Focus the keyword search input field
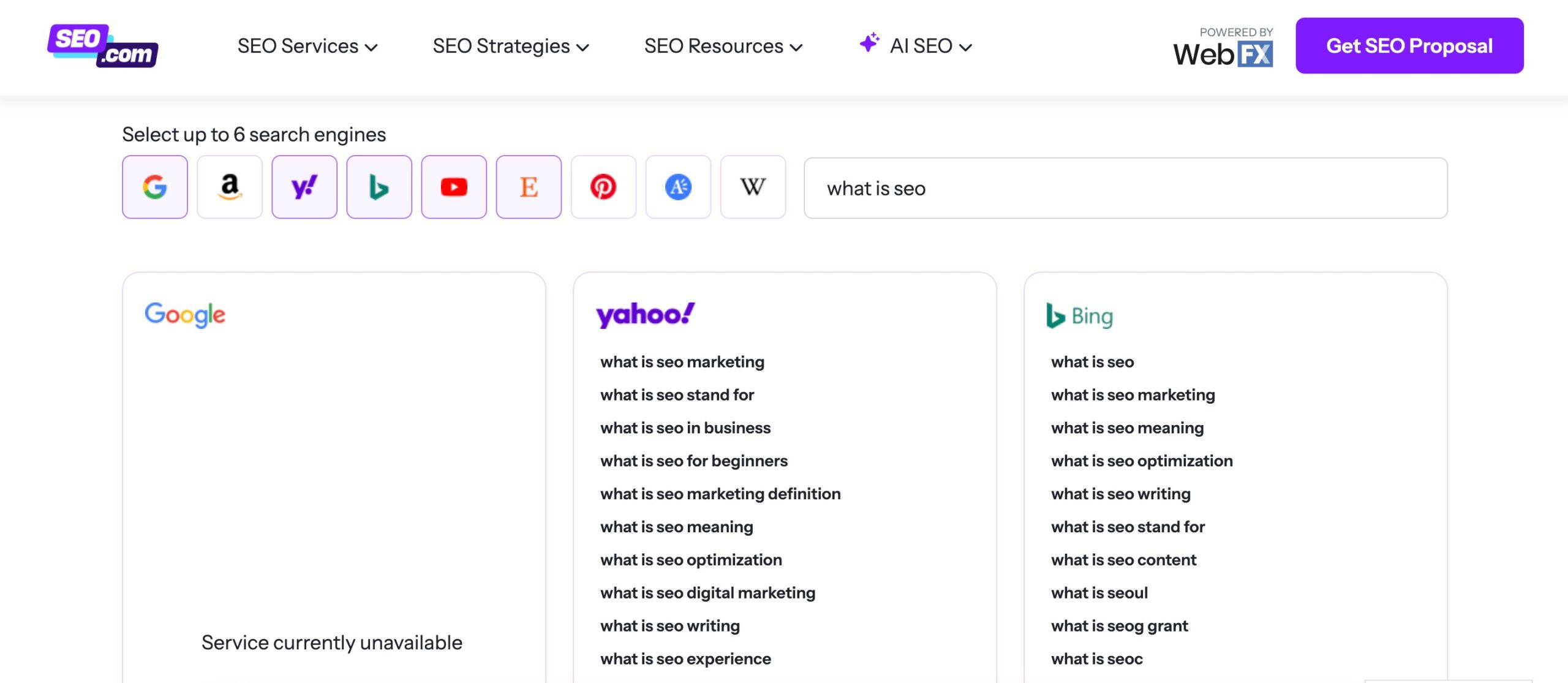The image size is (1568, 683). click(x=1125, y=188)
